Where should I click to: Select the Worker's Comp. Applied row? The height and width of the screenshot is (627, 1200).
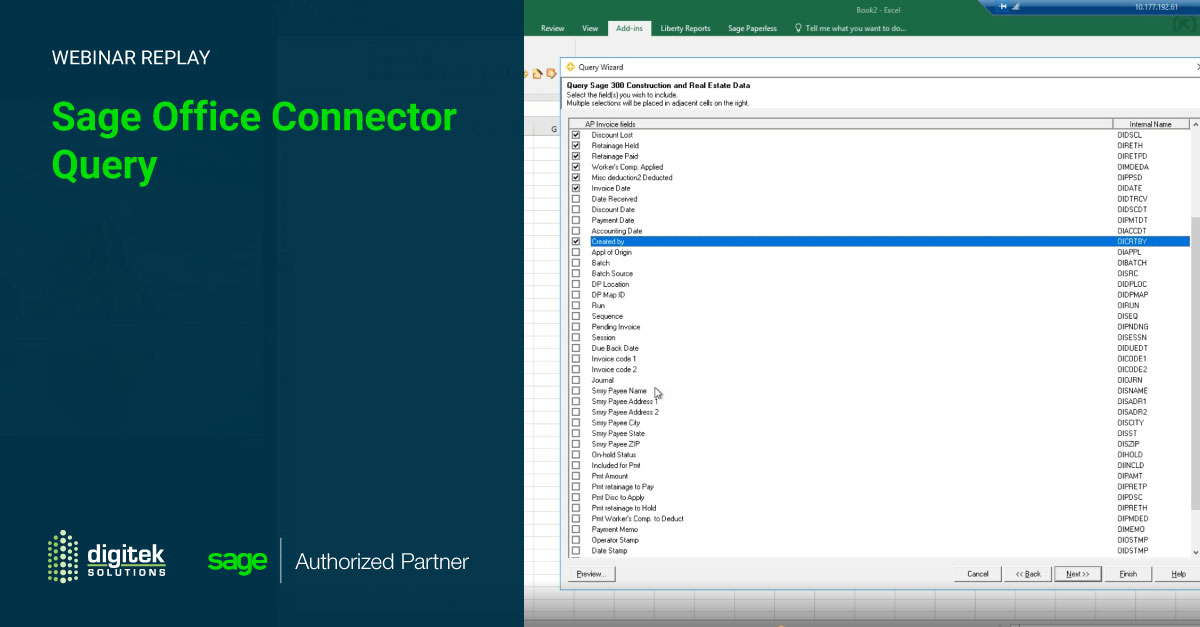[x=880, y=167]
